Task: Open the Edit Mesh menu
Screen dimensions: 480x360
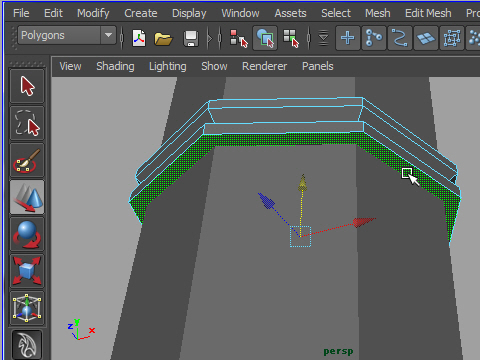Action: (428, 13)
